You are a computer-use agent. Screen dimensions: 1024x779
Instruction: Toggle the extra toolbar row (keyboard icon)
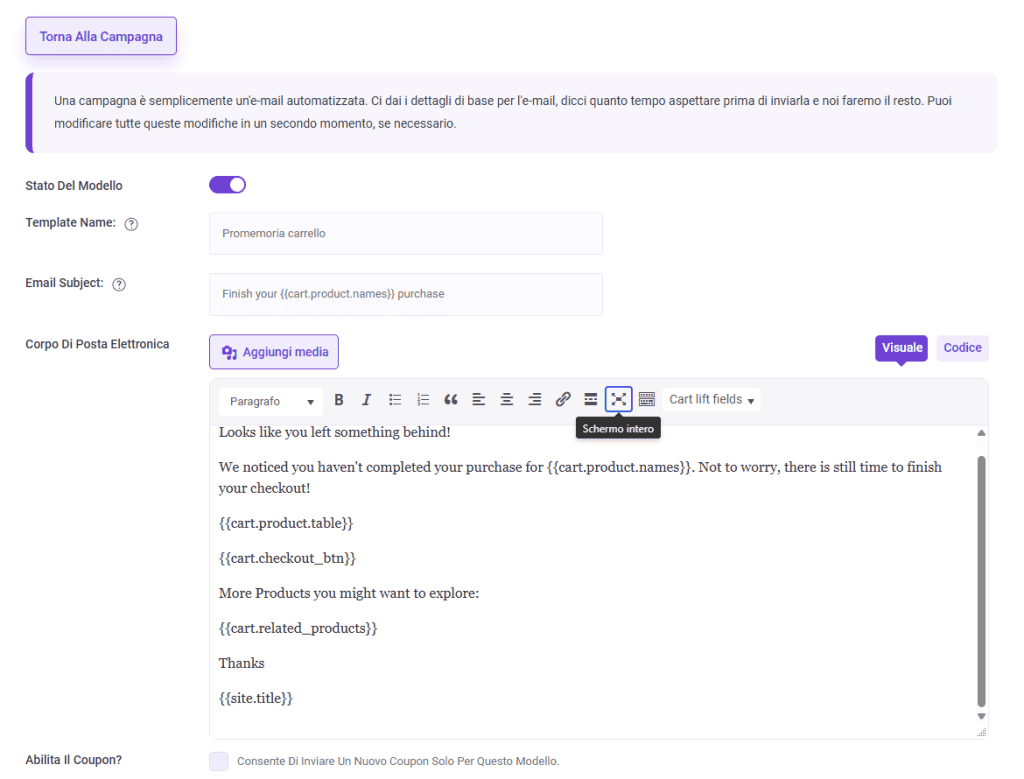pyautogui.click(x=647, y=400)
